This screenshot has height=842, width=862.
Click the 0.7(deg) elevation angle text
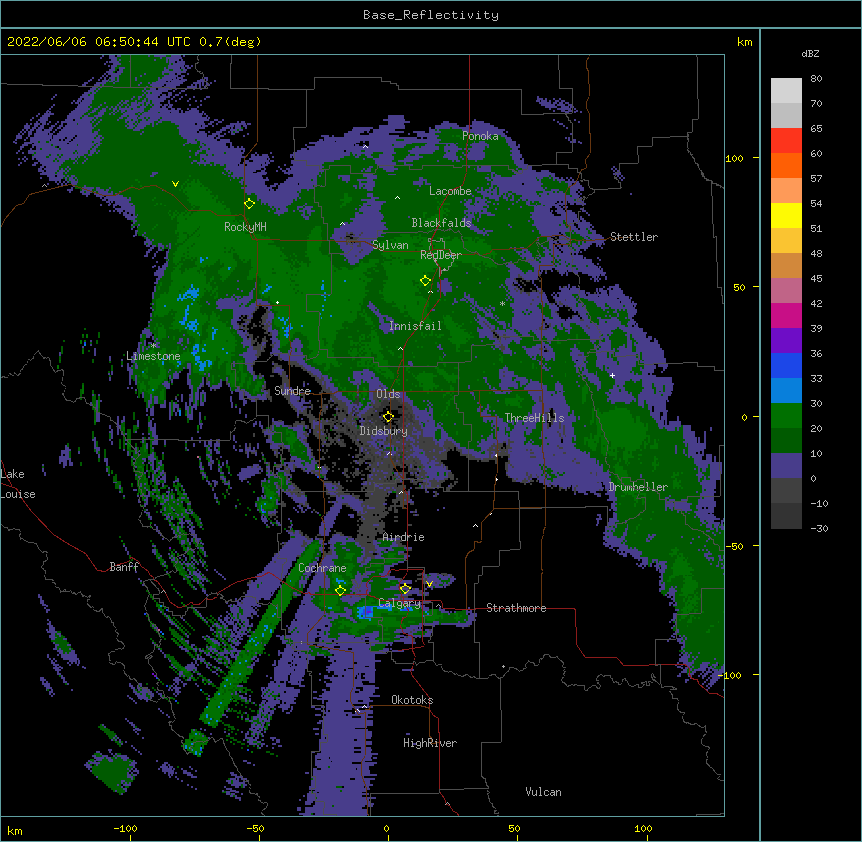[x=230, y=42]
